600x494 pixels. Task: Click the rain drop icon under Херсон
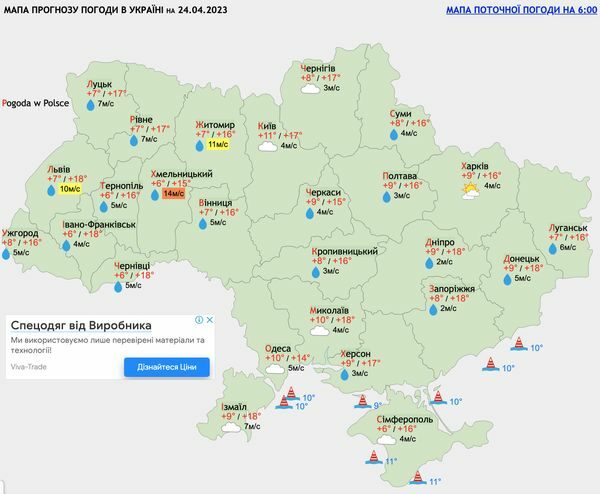(x=344, y=375)
